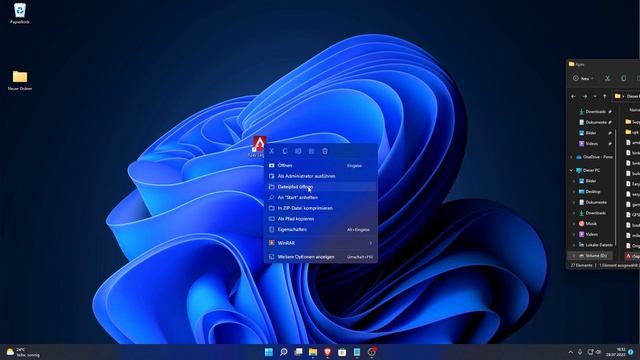Open the weather widget showing 24°C
Image resolution: width=640 pixels, height=360 pixels.
click(23, 352)
